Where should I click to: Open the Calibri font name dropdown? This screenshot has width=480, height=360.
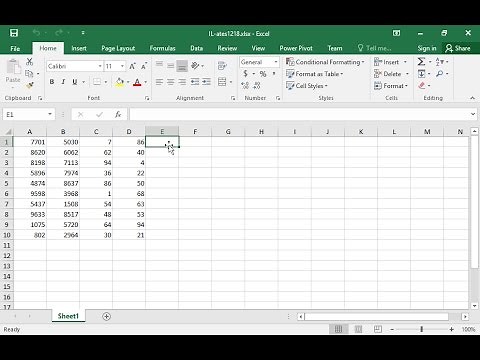[100, 66]
